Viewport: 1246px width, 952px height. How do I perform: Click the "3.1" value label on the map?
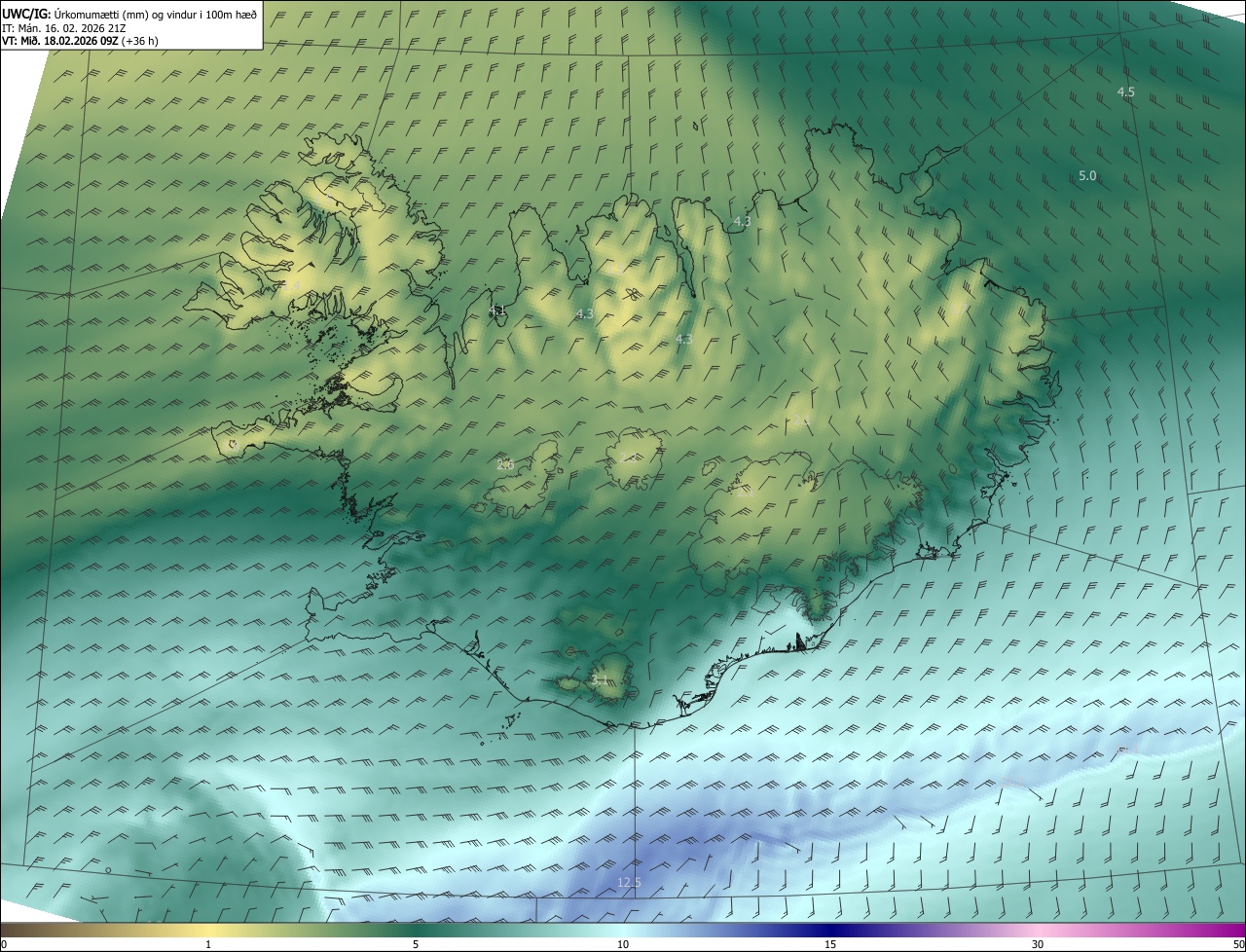(x=600, y=680)
